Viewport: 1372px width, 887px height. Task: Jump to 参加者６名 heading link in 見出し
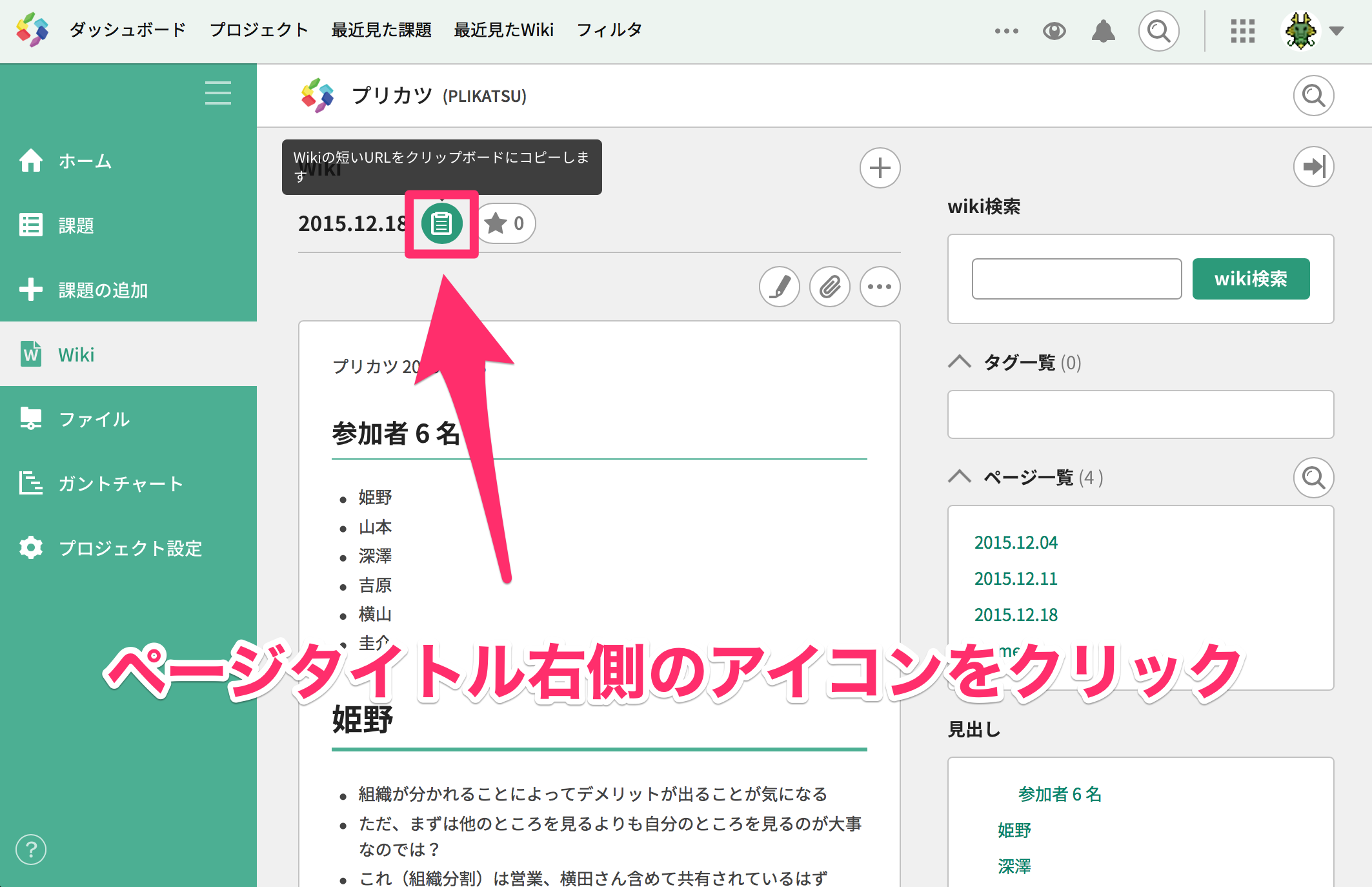point(1060,794)
